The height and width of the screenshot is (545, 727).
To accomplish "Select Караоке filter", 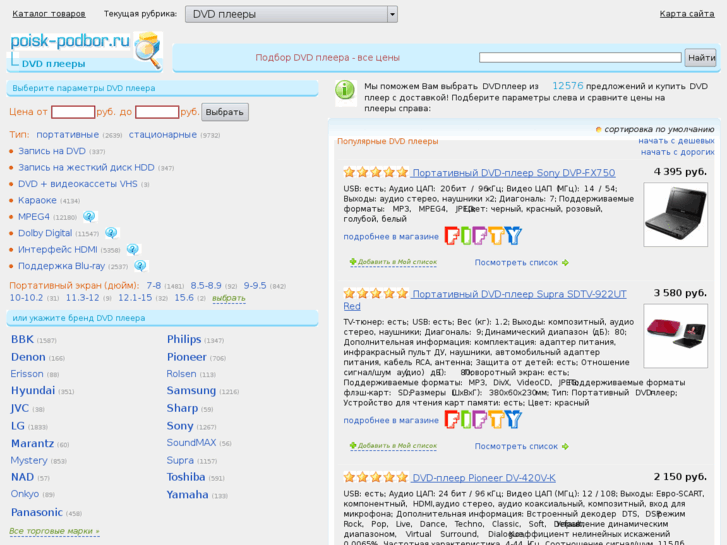I will pyautogui.click(x=37, y=200).
